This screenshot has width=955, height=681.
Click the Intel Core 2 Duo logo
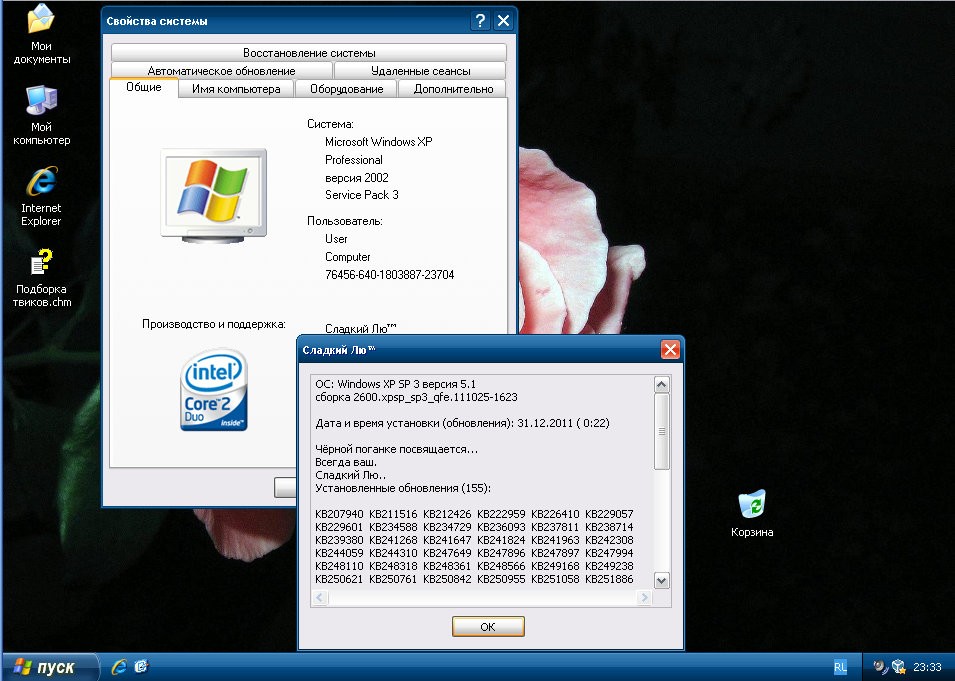pyautogui.click(x=213, y=390)
